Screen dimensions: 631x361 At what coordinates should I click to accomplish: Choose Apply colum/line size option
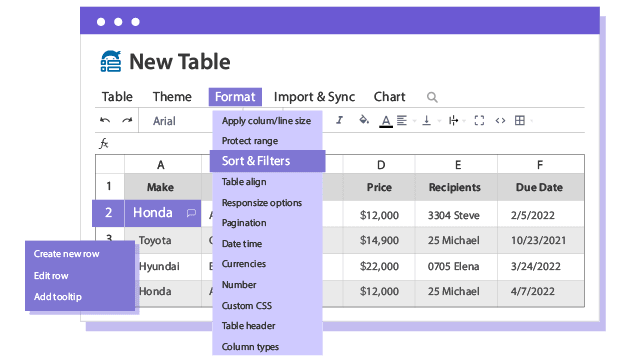coord(267,121)
